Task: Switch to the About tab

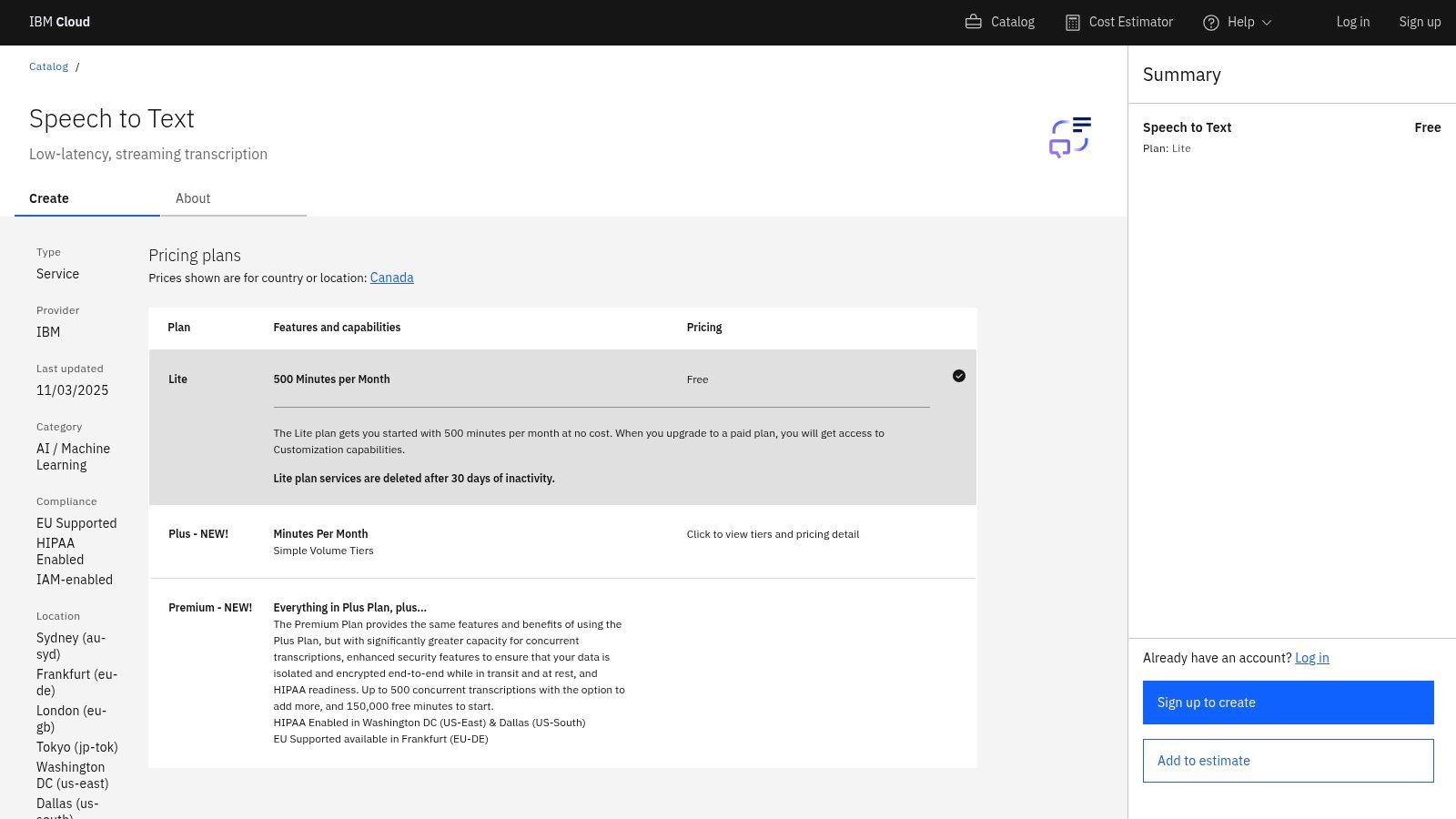Action: (x=193, y=198)
